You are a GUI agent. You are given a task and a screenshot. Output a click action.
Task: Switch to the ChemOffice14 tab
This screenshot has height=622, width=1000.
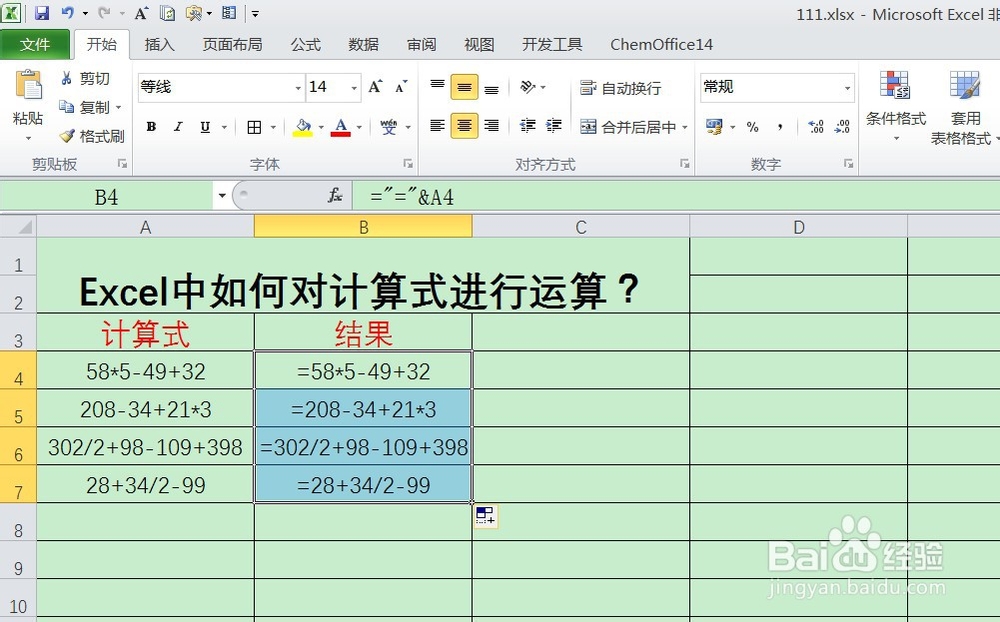click(661, 44)
